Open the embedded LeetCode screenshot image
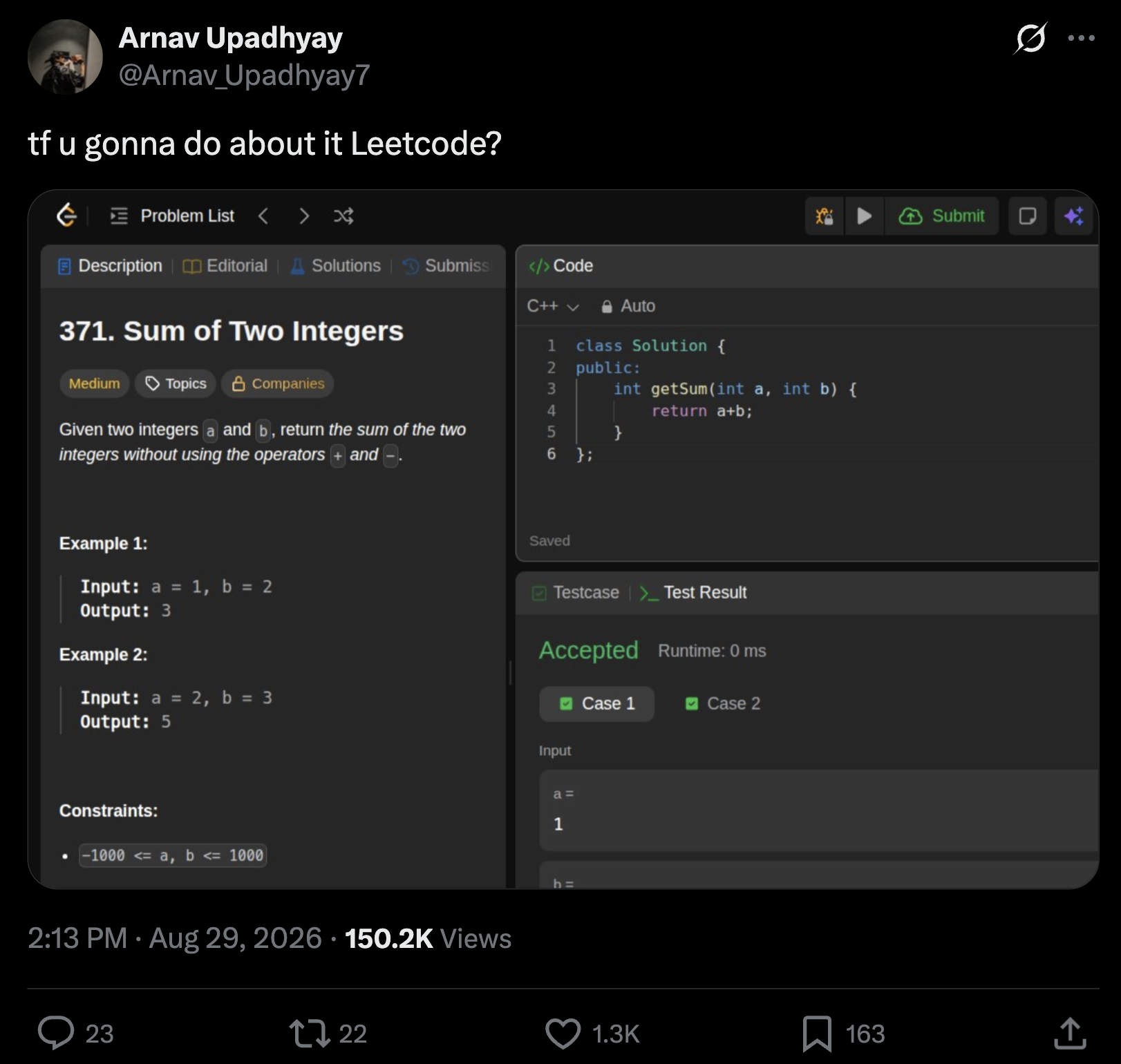Viewport: 1121px width, 1064px height. pyautogui.click(x=563, y=539)
